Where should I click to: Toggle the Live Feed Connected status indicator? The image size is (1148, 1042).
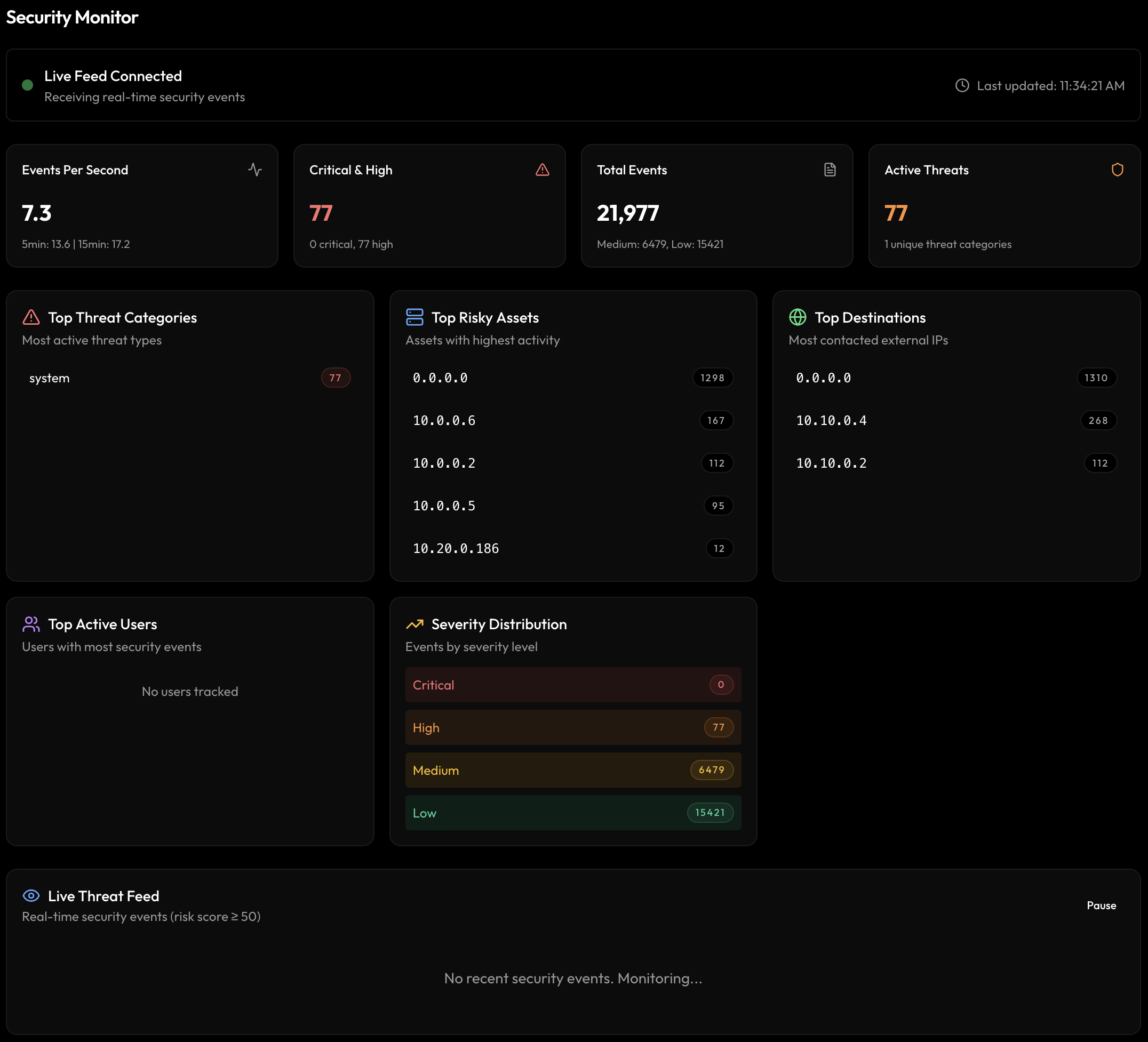coord(27,85)
